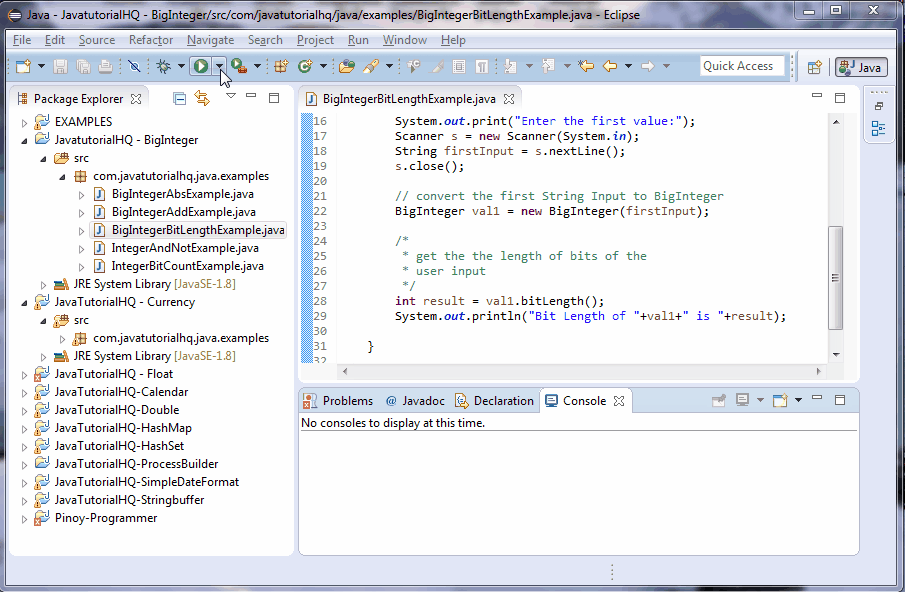Toggle Link with Editor in Package Explorer
The height and width of the screenshot is (592, 905).
pos(202,97)
